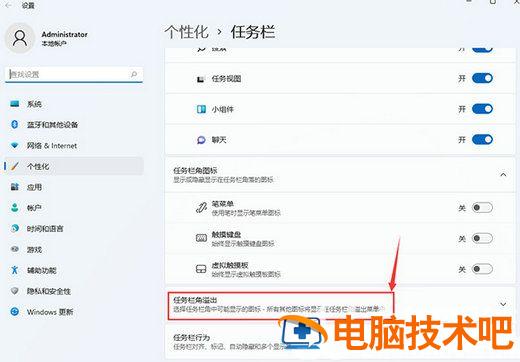Turn off the 小组件 toggle
Viewport: 520px width, 362px height.
pyautogui.click(x=482, y=109)
